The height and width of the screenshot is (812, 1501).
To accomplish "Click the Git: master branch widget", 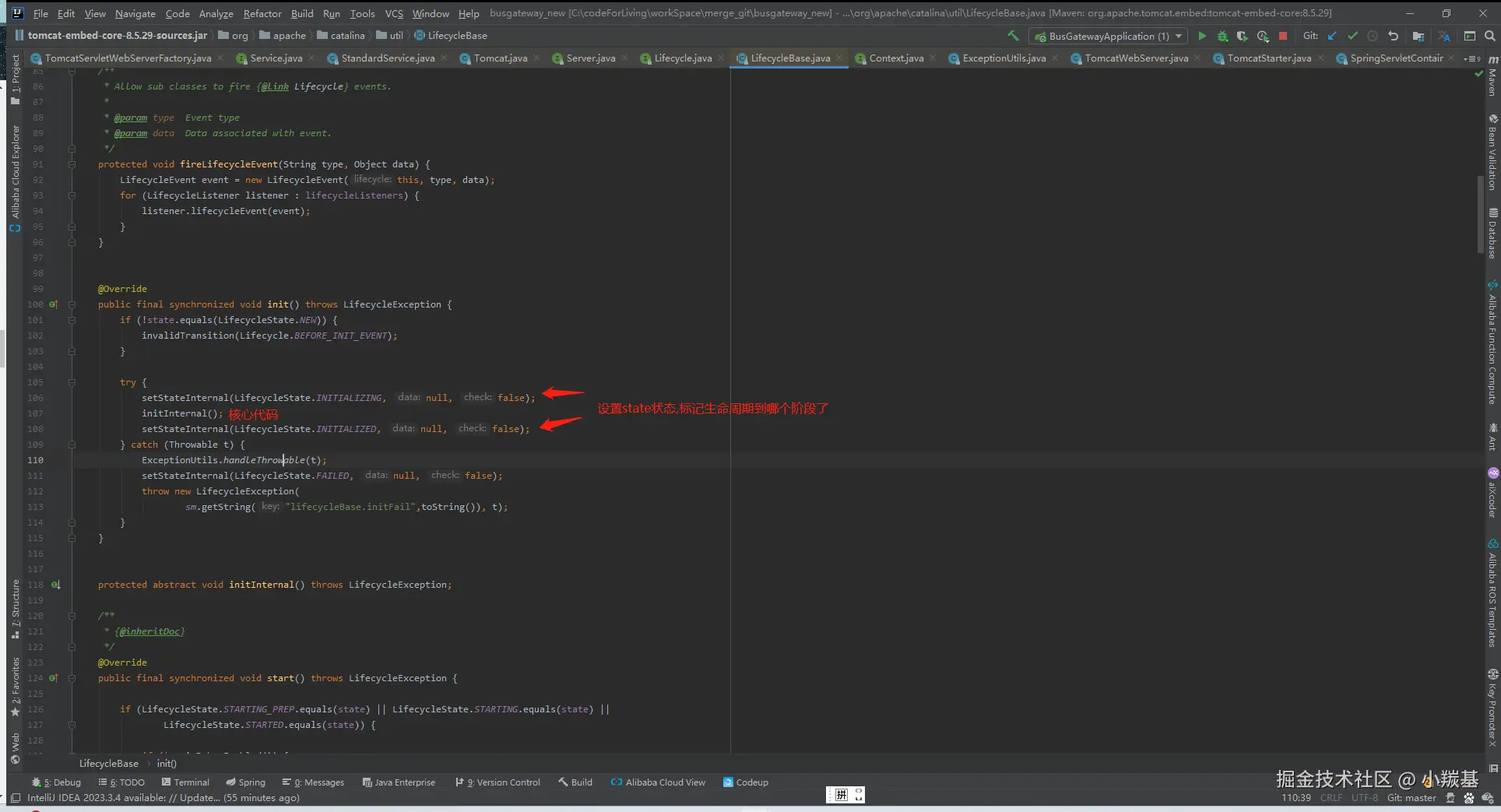I will 1411,798.
